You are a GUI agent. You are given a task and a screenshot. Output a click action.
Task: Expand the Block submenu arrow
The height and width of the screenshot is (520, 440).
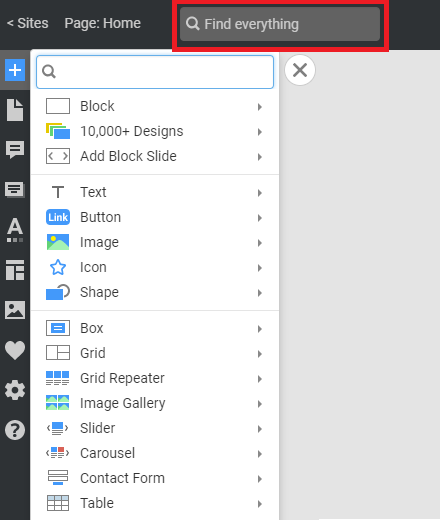[x=260, y=107]
